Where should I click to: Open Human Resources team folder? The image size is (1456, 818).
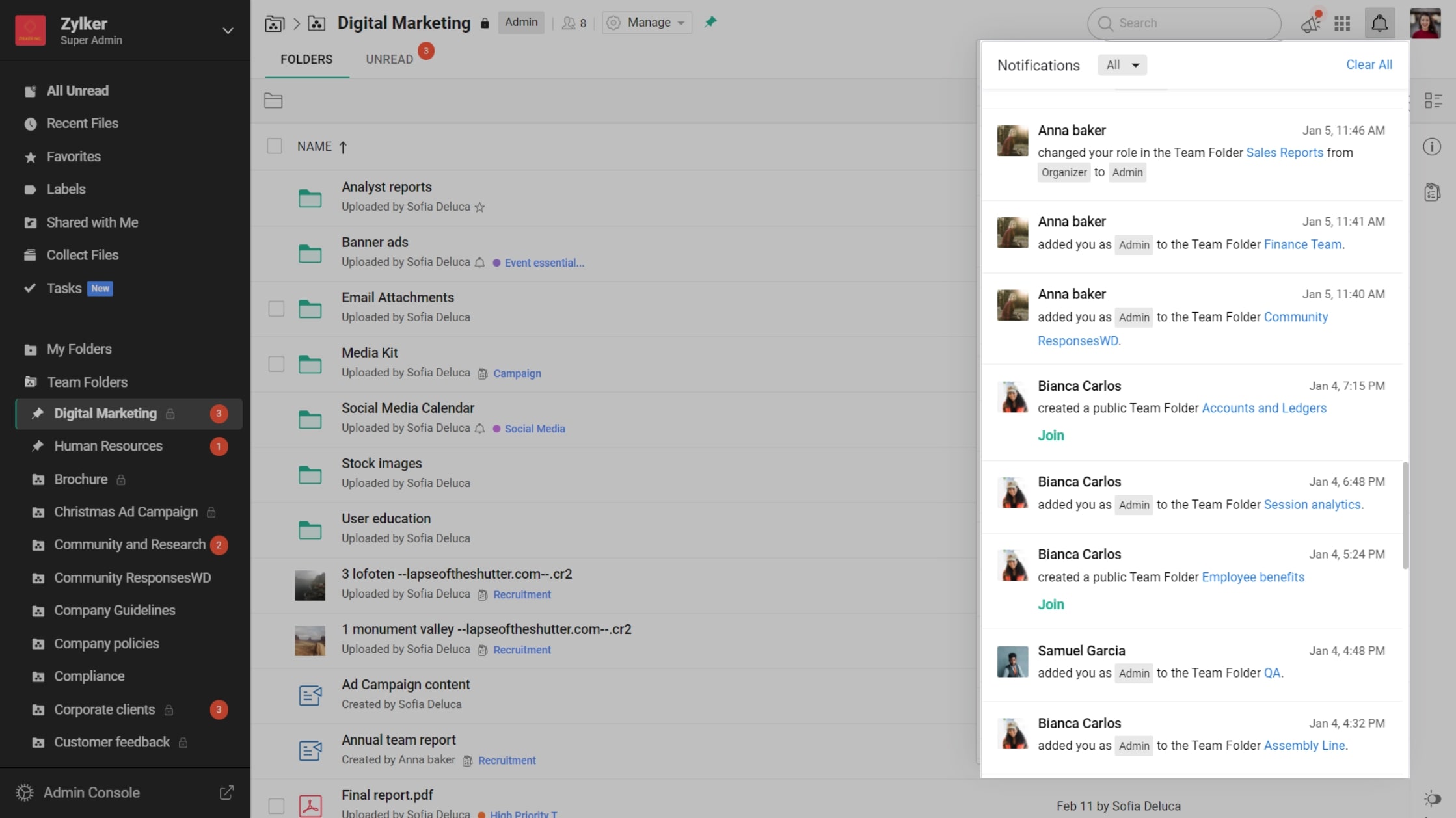[x=108, y=446]
